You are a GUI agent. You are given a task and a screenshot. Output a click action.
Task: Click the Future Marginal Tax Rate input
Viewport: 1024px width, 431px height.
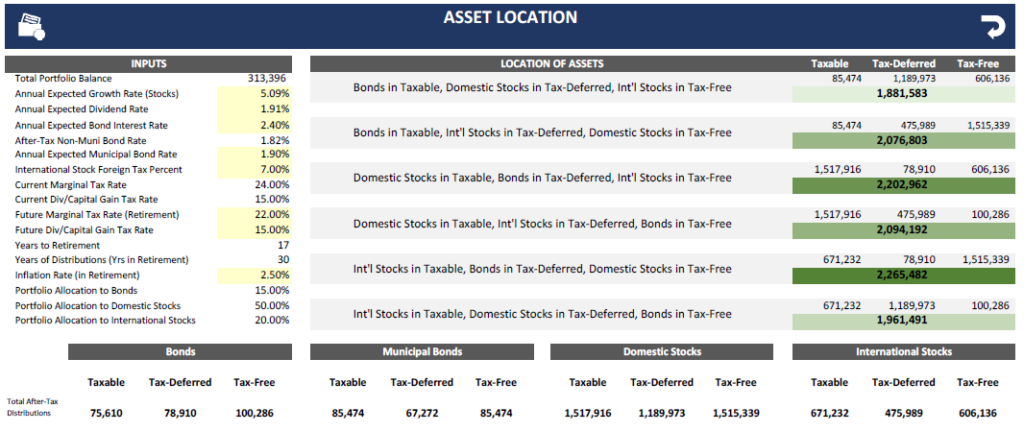click(255, 215)
